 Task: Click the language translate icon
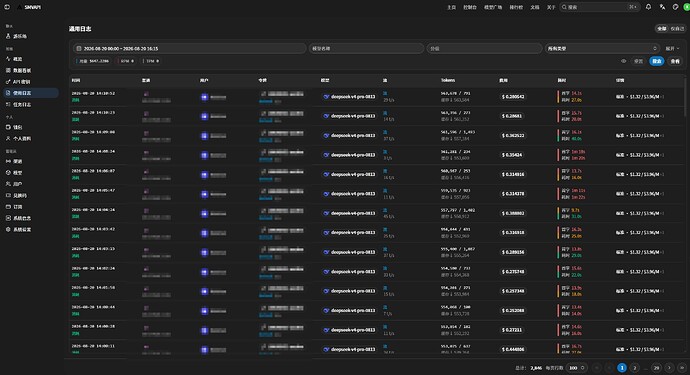662,7
